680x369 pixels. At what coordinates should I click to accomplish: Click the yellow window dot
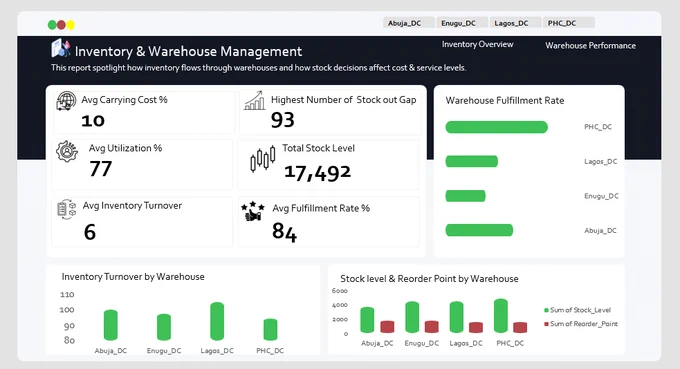click(x=70, y=25)
